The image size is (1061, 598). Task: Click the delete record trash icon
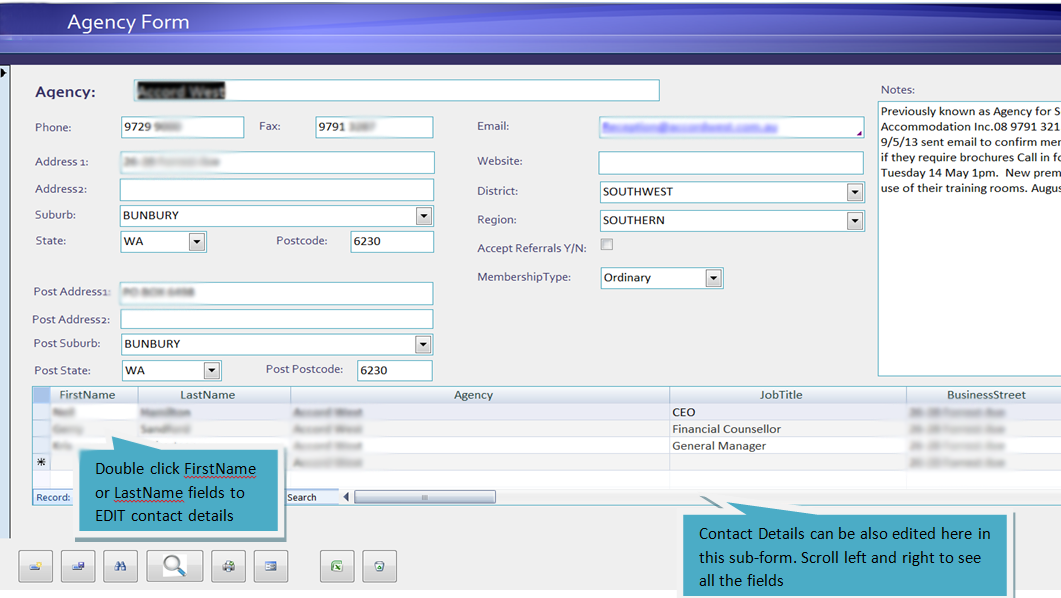[381, 566]
